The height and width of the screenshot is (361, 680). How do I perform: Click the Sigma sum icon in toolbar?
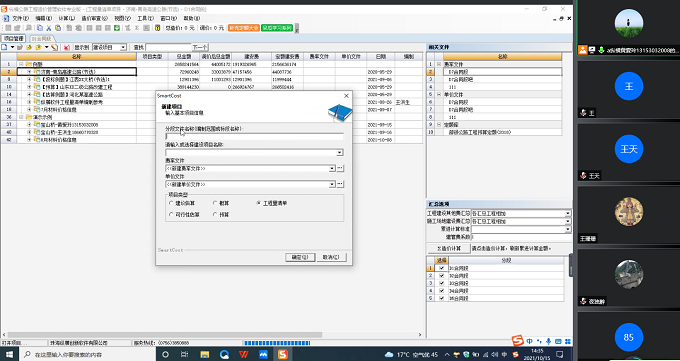137,28
